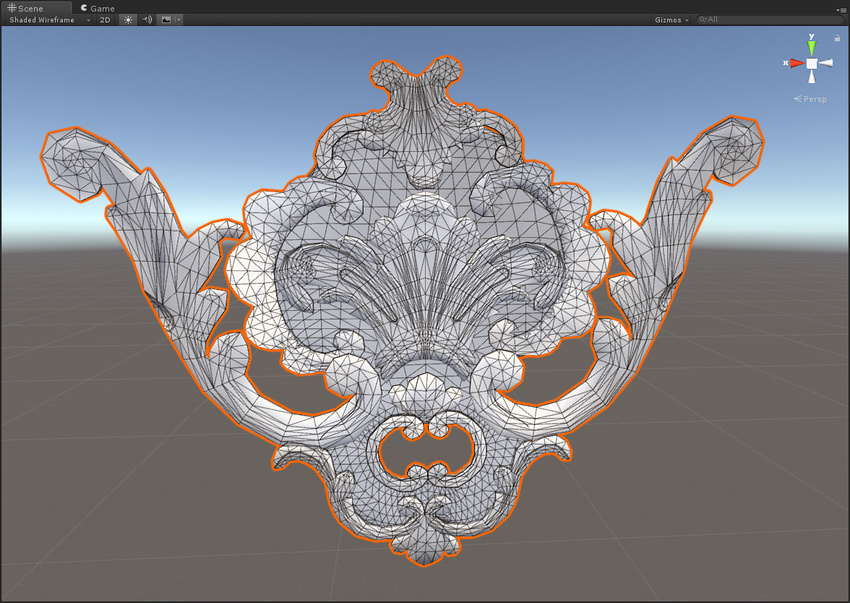The height and width of the screenshot is (603, 850).
Task: Toggle the scene gizmo rotation lock icon
Action: pyautogui.click(x=836, y=38)
